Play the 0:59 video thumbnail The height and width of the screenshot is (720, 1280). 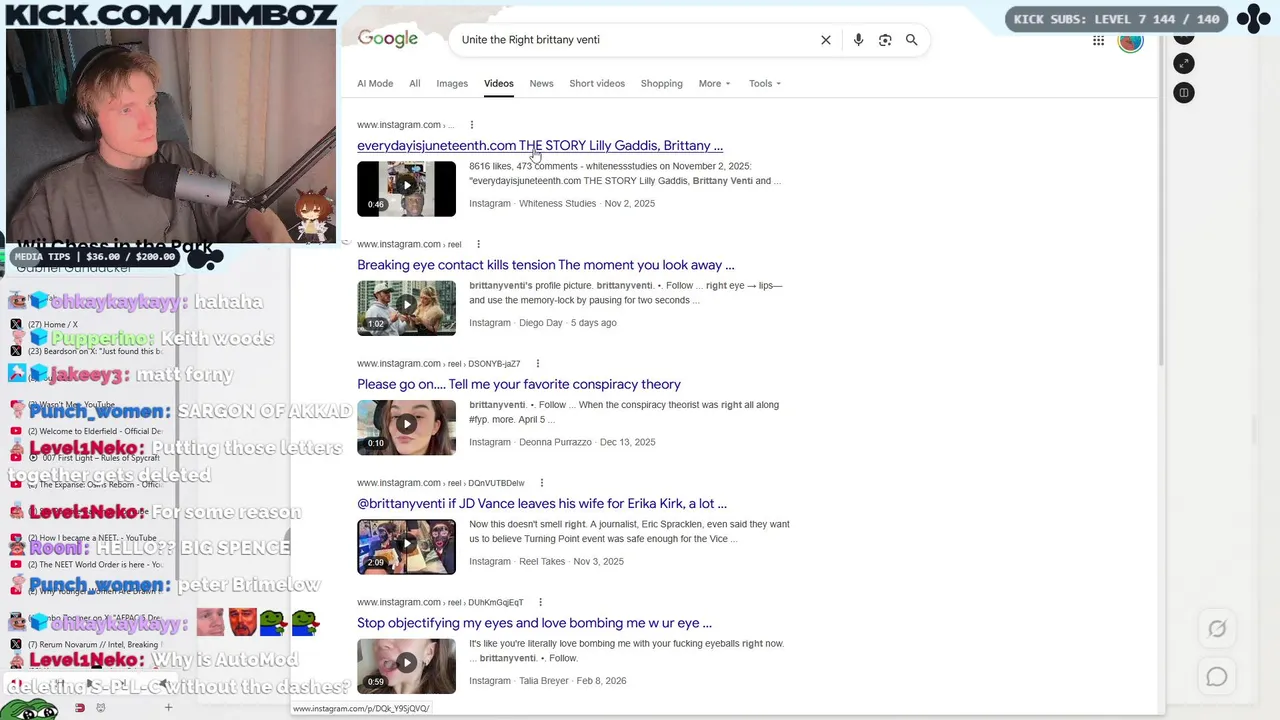406,666
